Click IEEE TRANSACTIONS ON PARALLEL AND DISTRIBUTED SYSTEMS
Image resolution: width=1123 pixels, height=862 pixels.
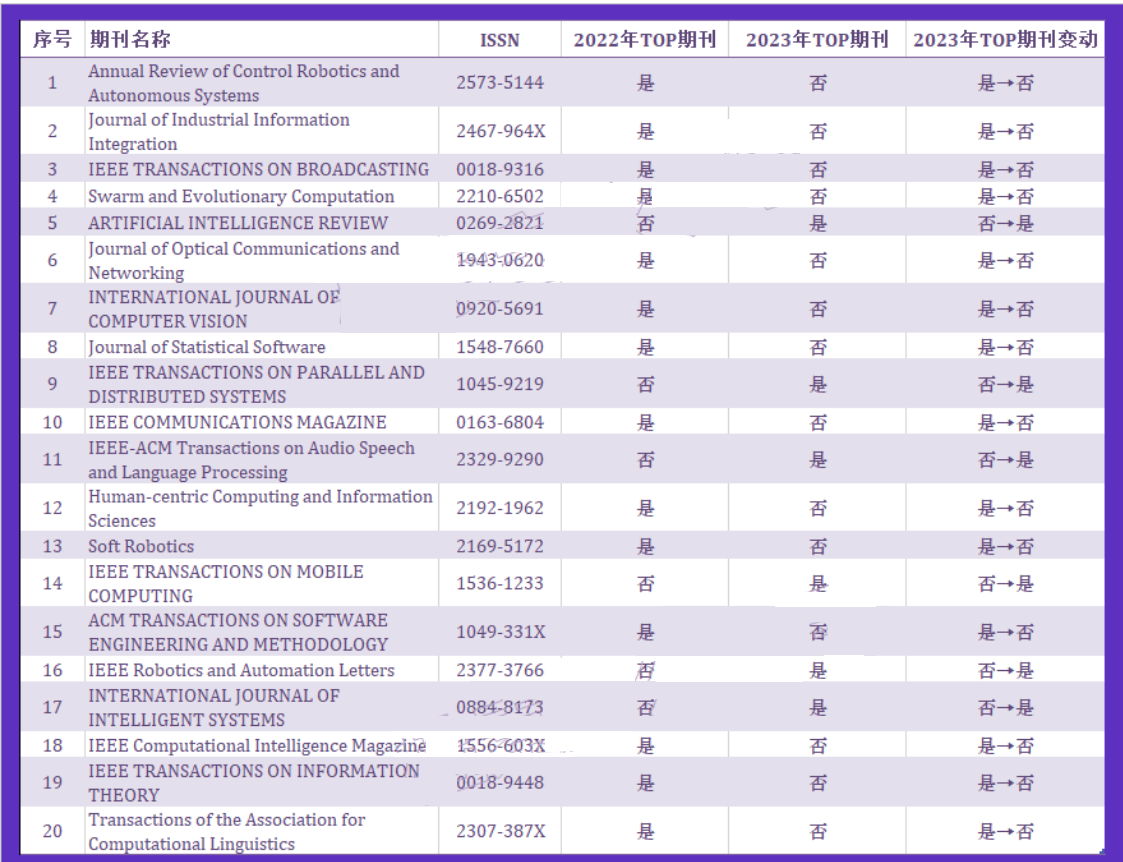[x=256, y=384]
